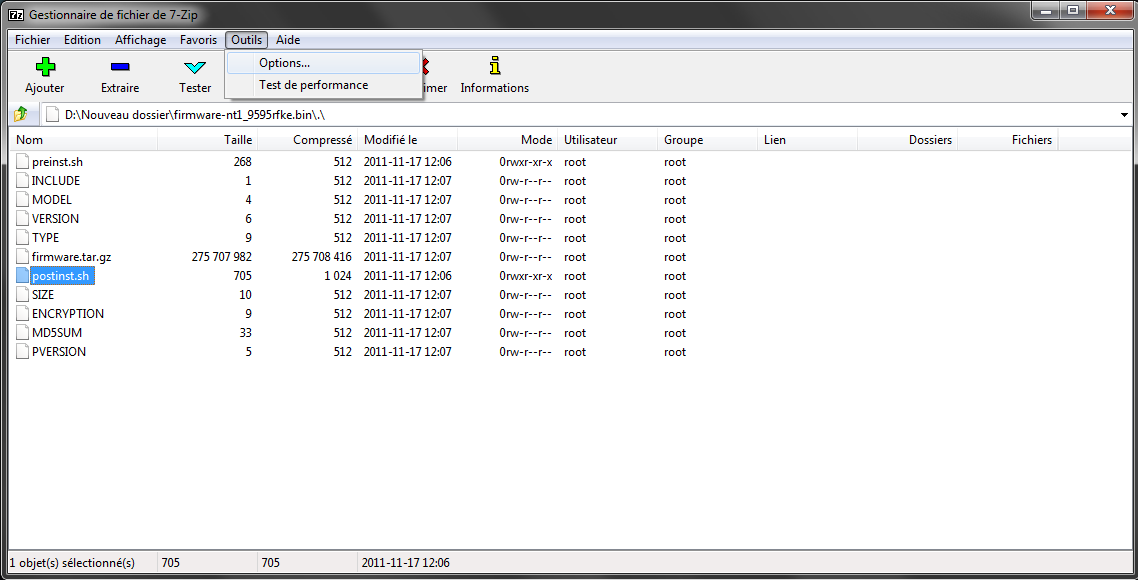Click status bar '1 objet(s) sélectionné(s)'
This screenshot has width=1138, height=580.
point(75,563)
